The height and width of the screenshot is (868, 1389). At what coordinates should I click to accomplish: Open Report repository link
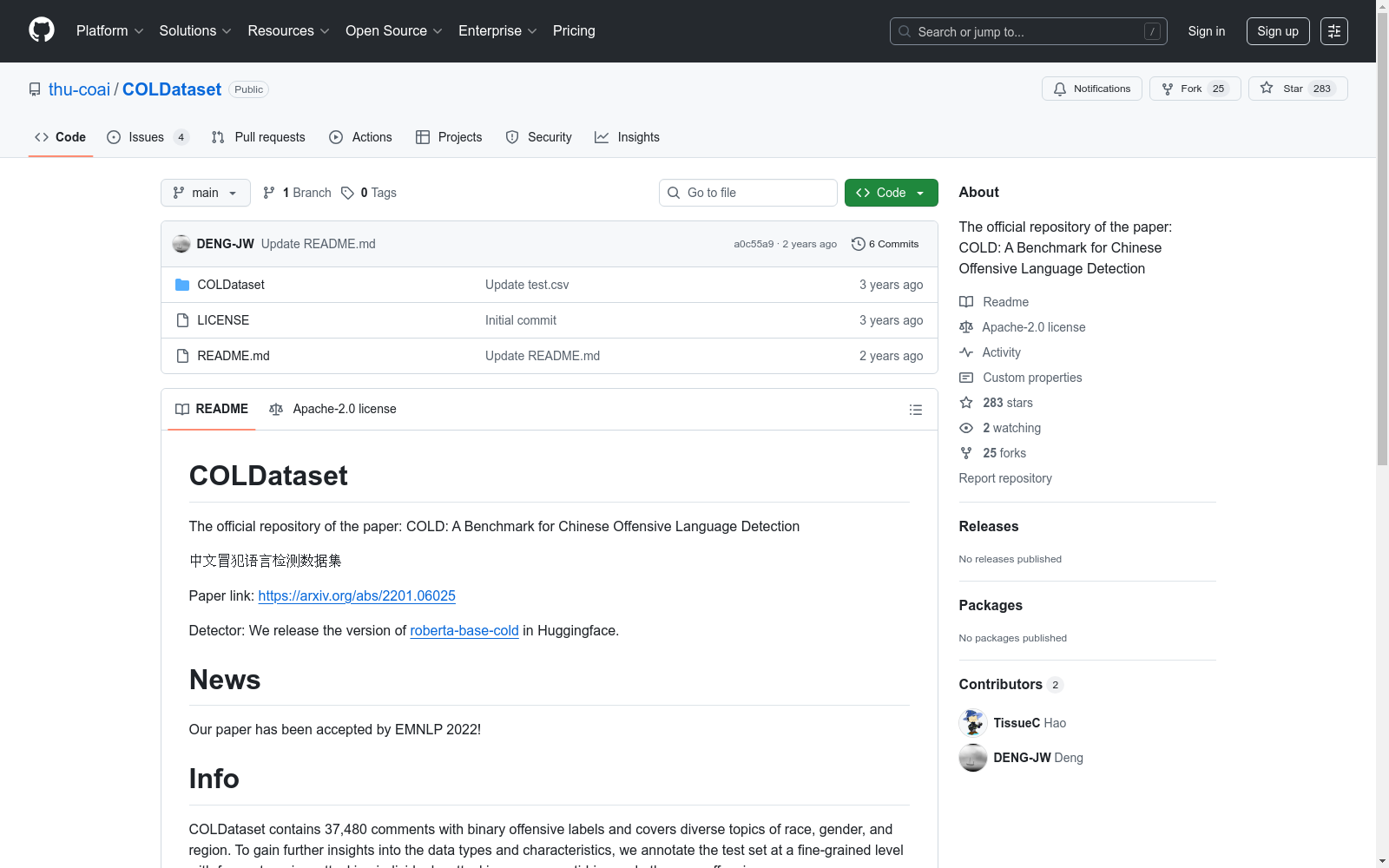point(1005,478)
